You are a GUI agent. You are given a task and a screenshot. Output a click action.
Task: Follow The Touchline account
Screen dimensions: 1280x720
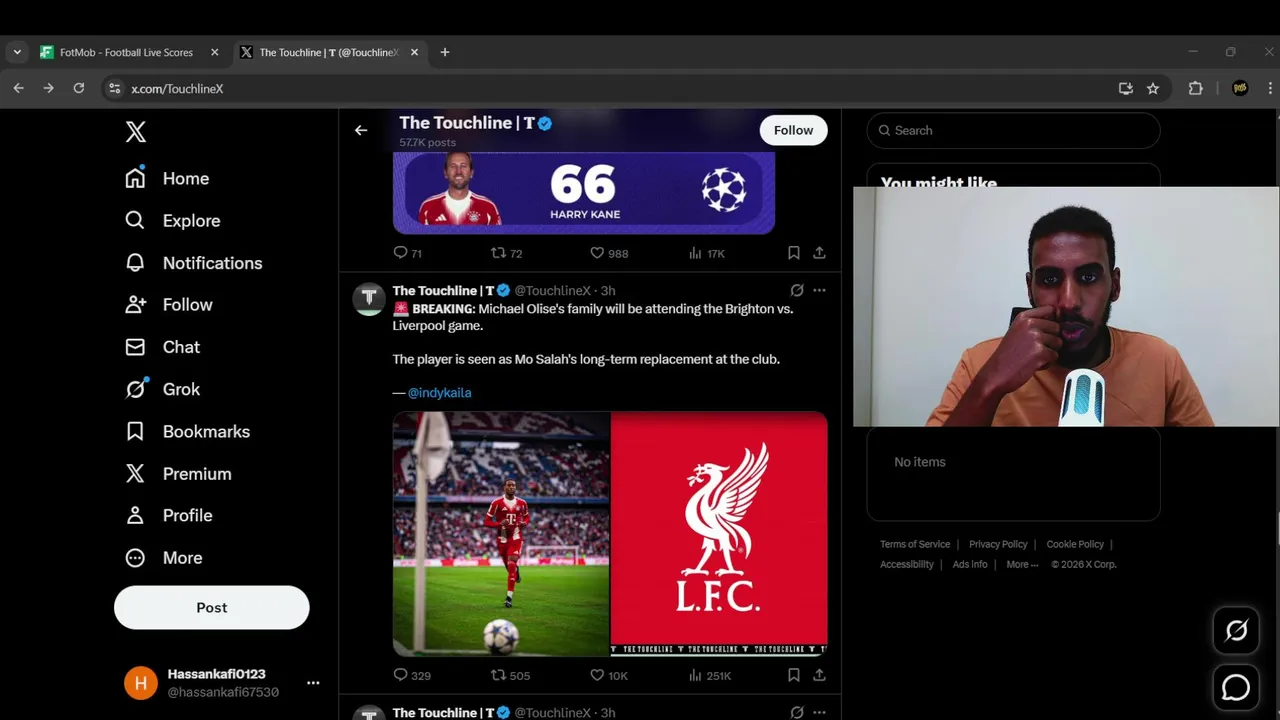pyautogui.click(x=793, y=130)
